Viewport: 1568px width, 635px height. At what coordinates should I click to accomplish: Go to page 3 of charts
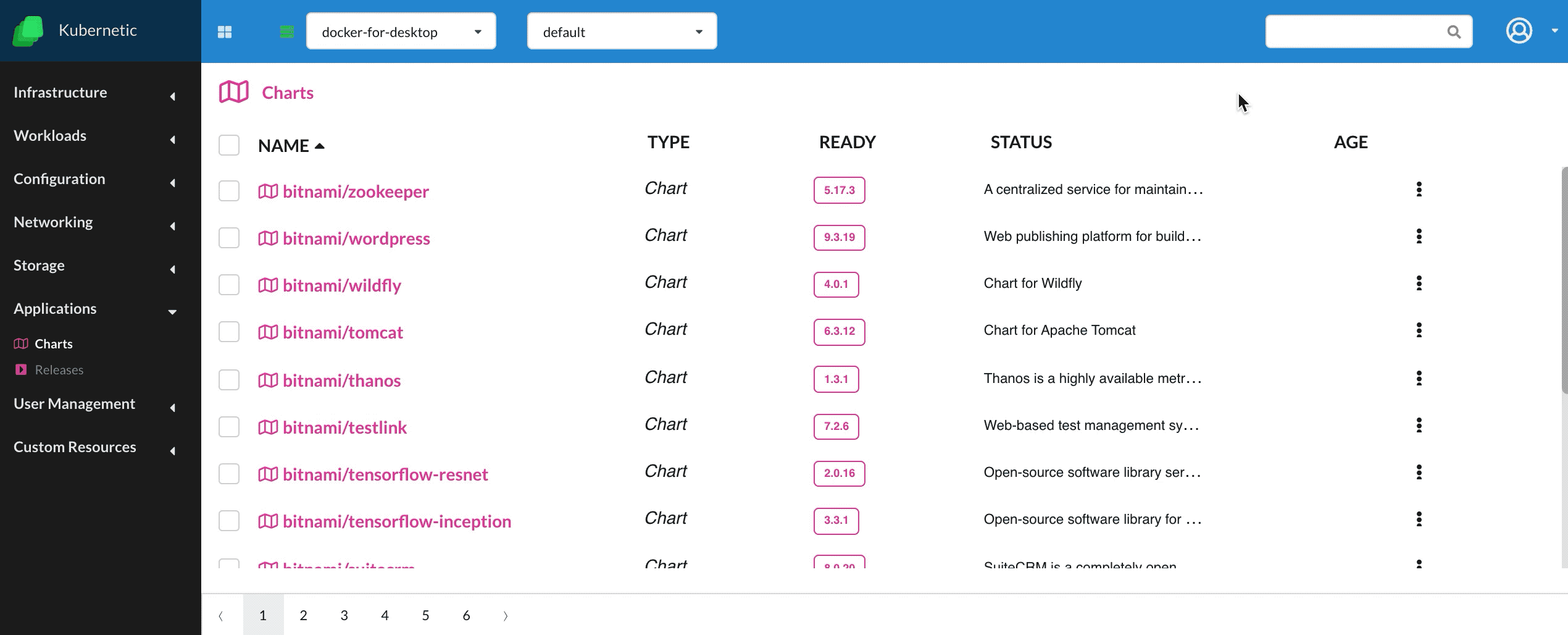pos(344,615)
